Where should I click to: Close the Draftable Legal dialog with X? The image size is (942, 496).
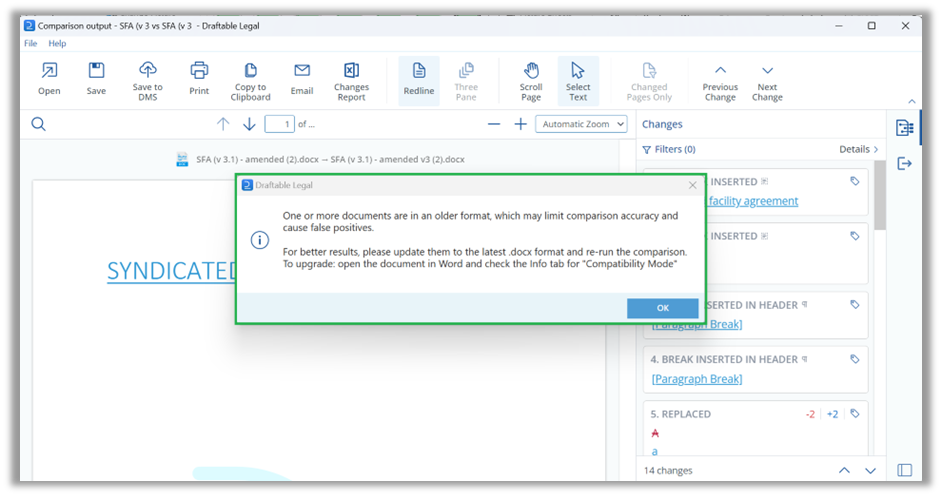693,186
